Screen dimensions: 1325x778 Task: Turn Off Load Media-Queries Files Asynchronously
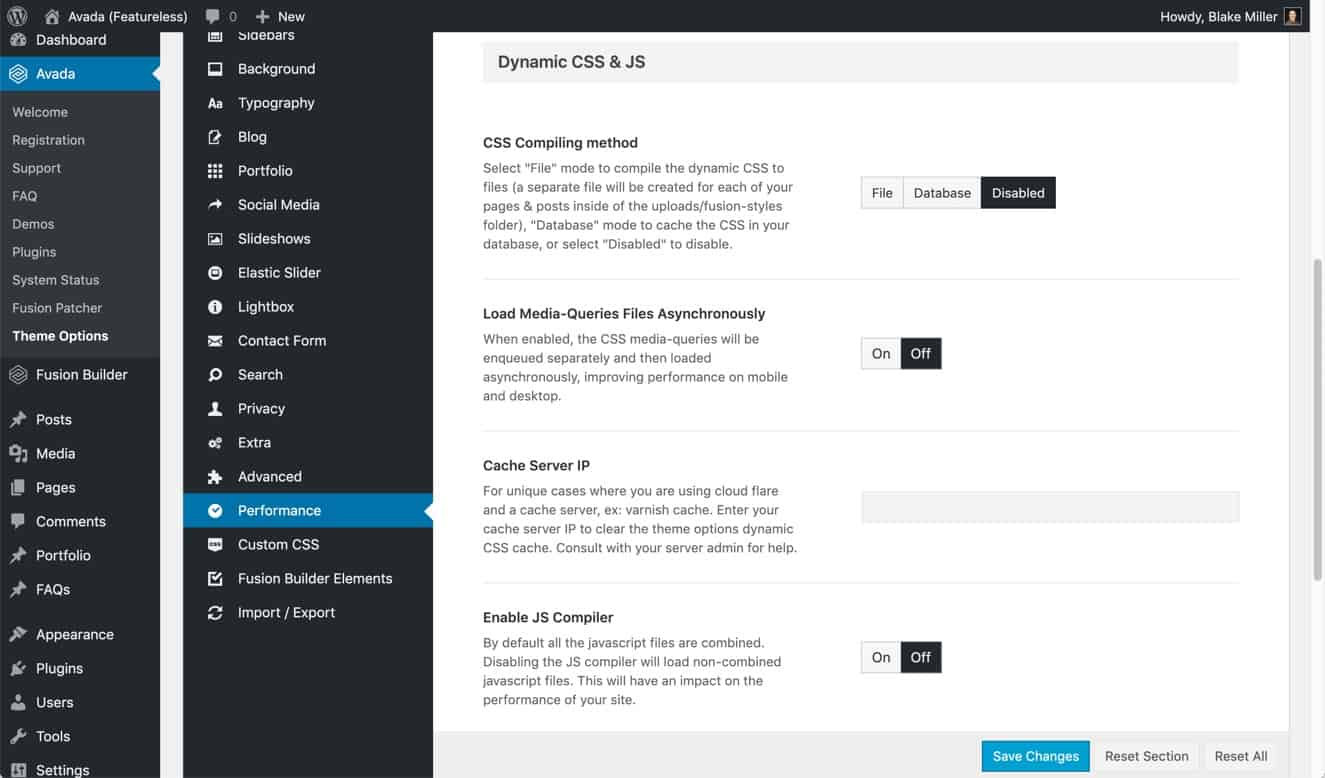coord(921,353)
